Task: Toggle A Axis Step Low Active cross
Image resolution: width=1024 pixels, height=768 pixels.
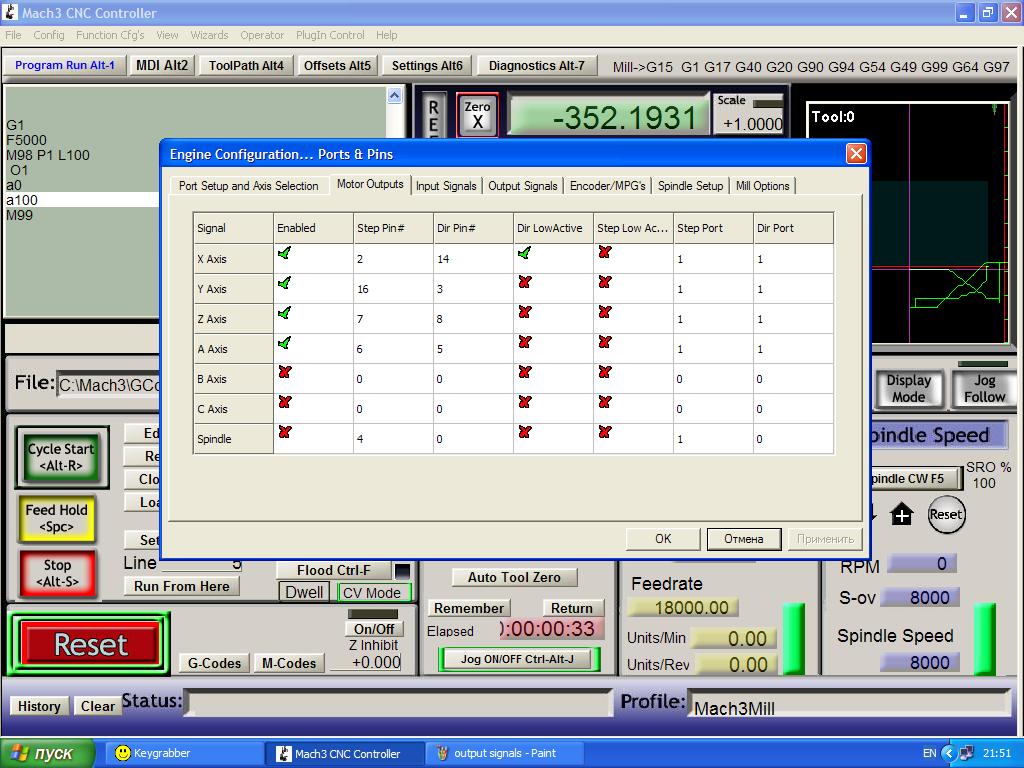Action: (x=605, y=342)
